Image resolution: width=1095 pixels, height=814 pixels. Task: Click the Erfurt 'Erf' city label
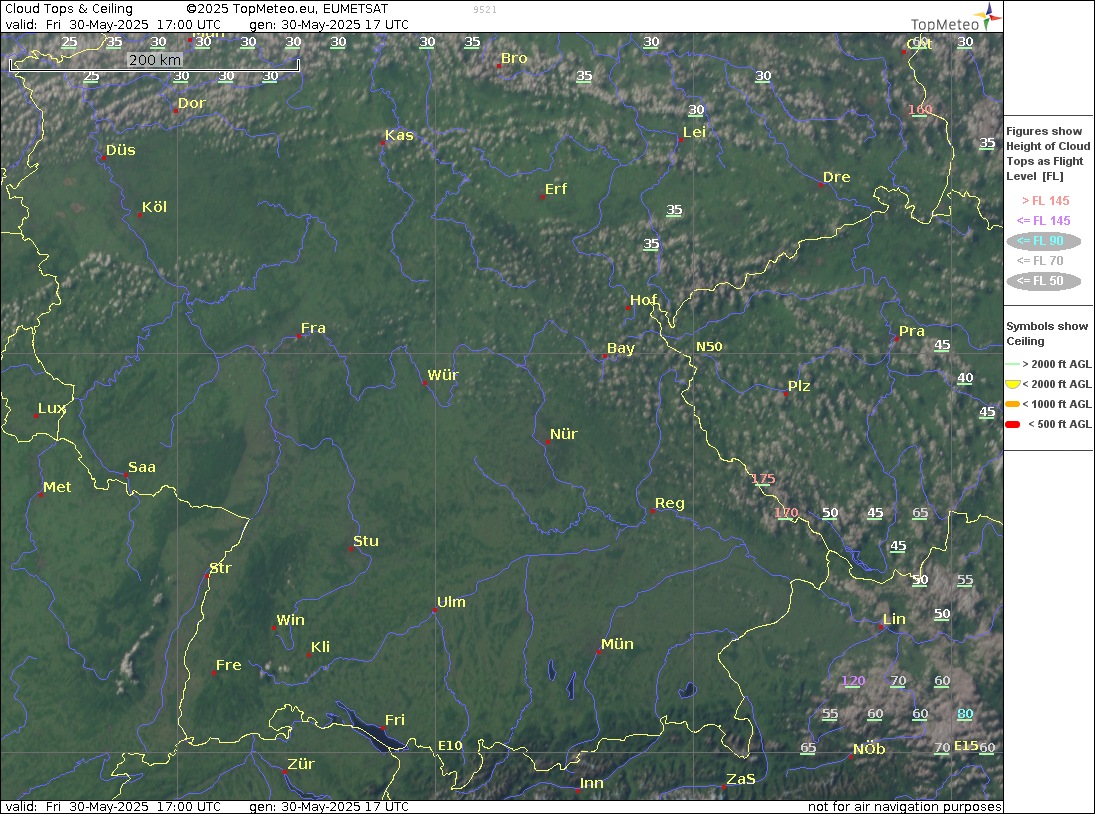(x=556, y=189)
